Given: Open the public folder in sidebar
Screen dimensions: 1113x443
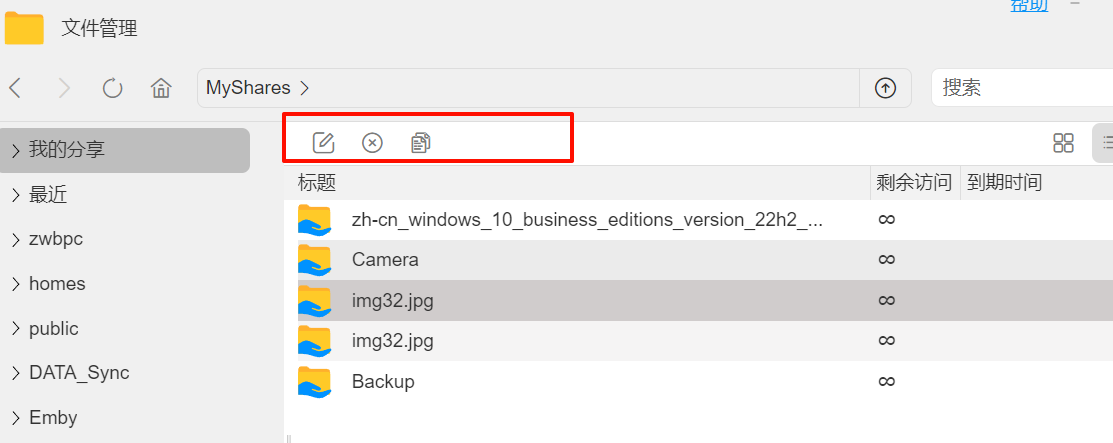Looking at the screenshot, I should pyautogui.click(x=54, y=329).
